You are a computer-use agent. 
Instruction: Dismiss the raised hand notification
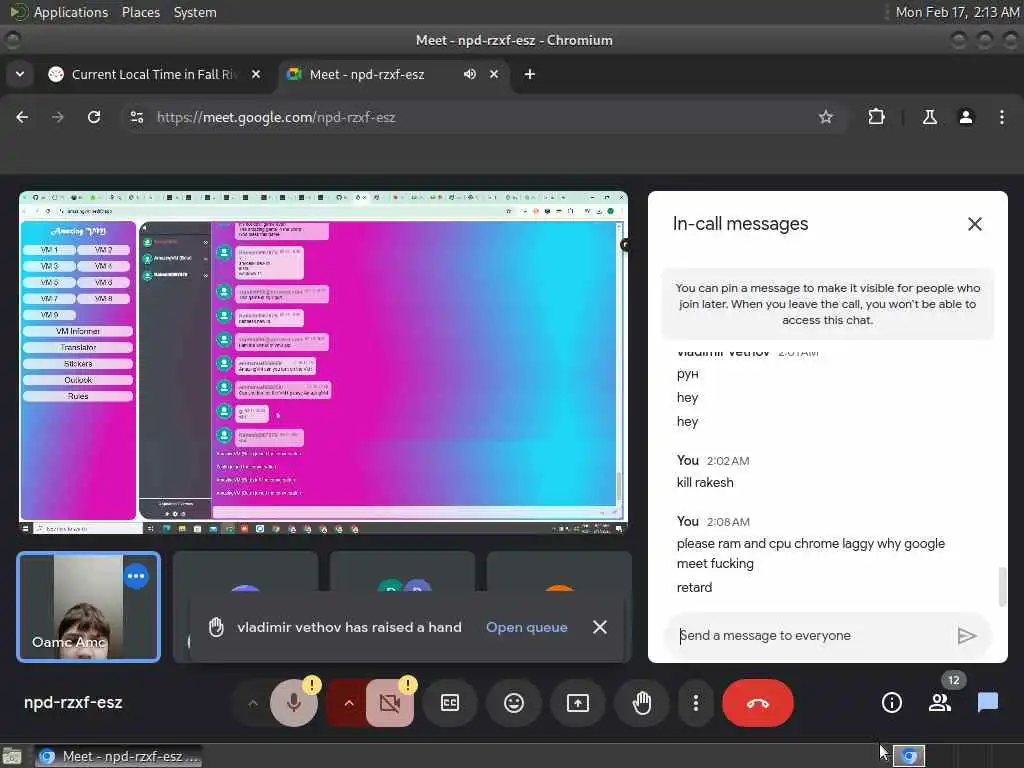tap(600, 627)
